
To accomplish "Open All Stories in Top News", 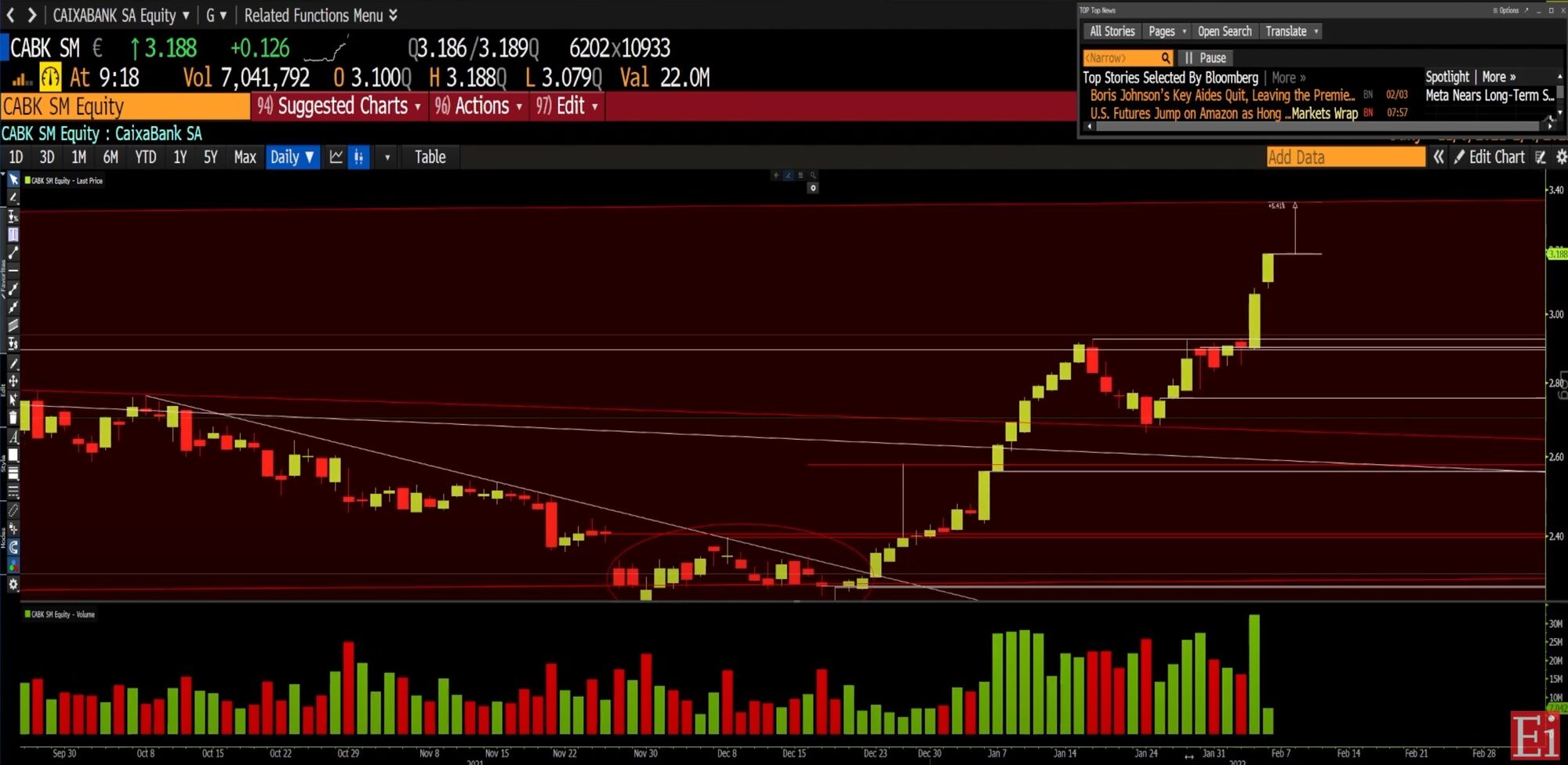I will pyautogui.click(x=1112, y=31).
